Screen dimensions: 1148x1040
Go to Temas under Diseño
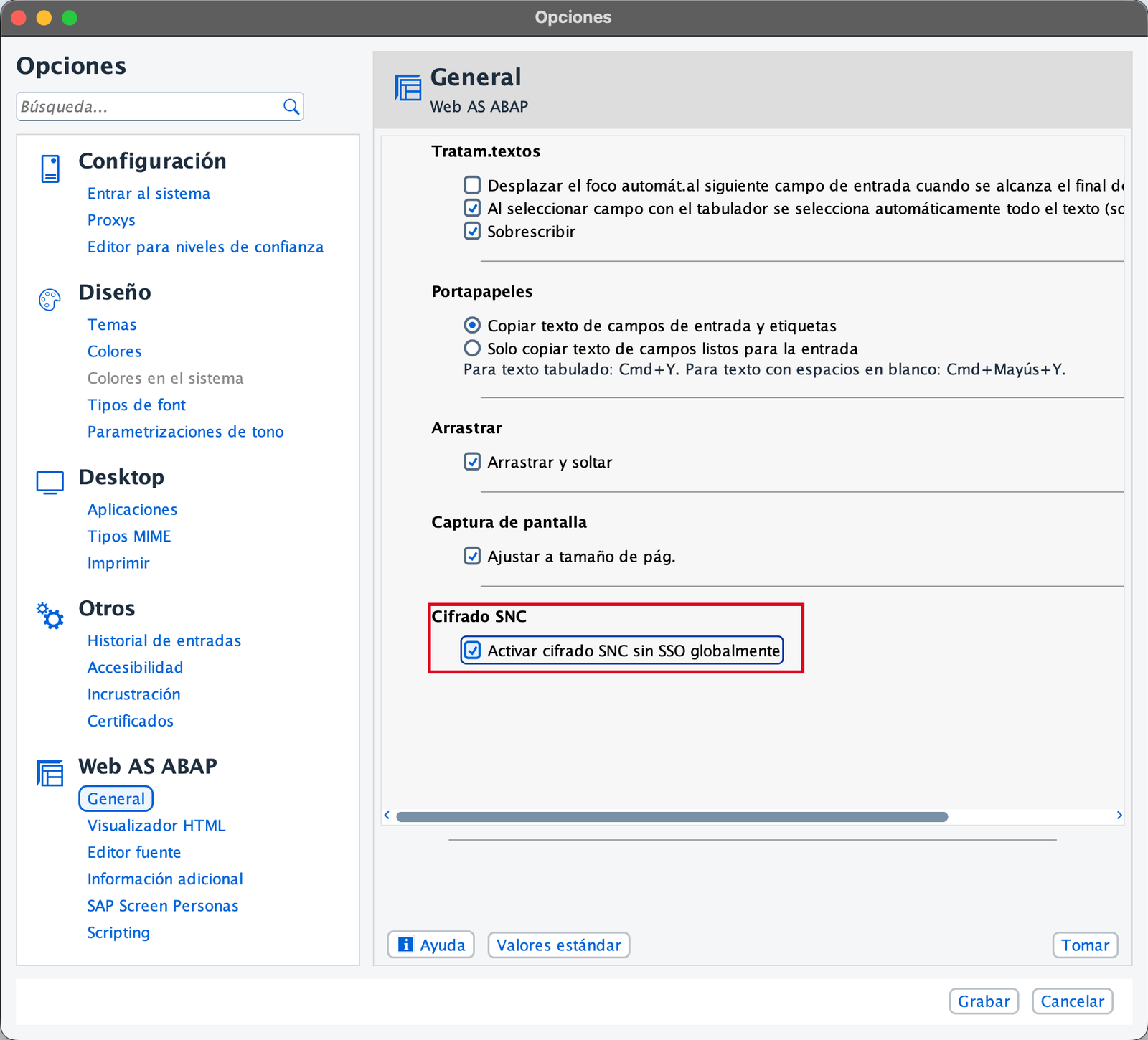click(x=112, y=325)
